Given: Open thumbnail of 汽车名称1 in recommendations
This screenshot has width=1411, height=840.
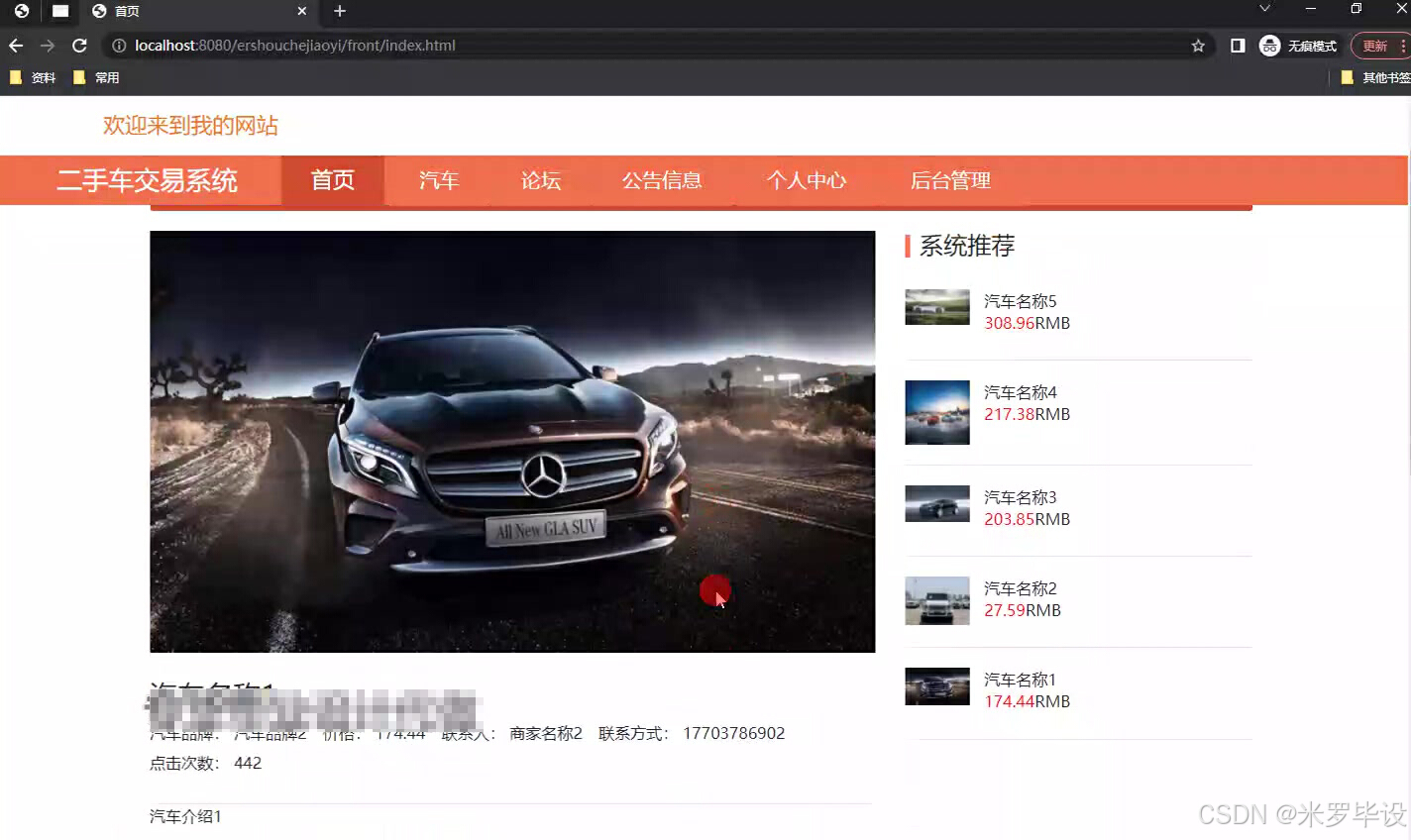Looking at the screenshot, I should pos(937,686).
